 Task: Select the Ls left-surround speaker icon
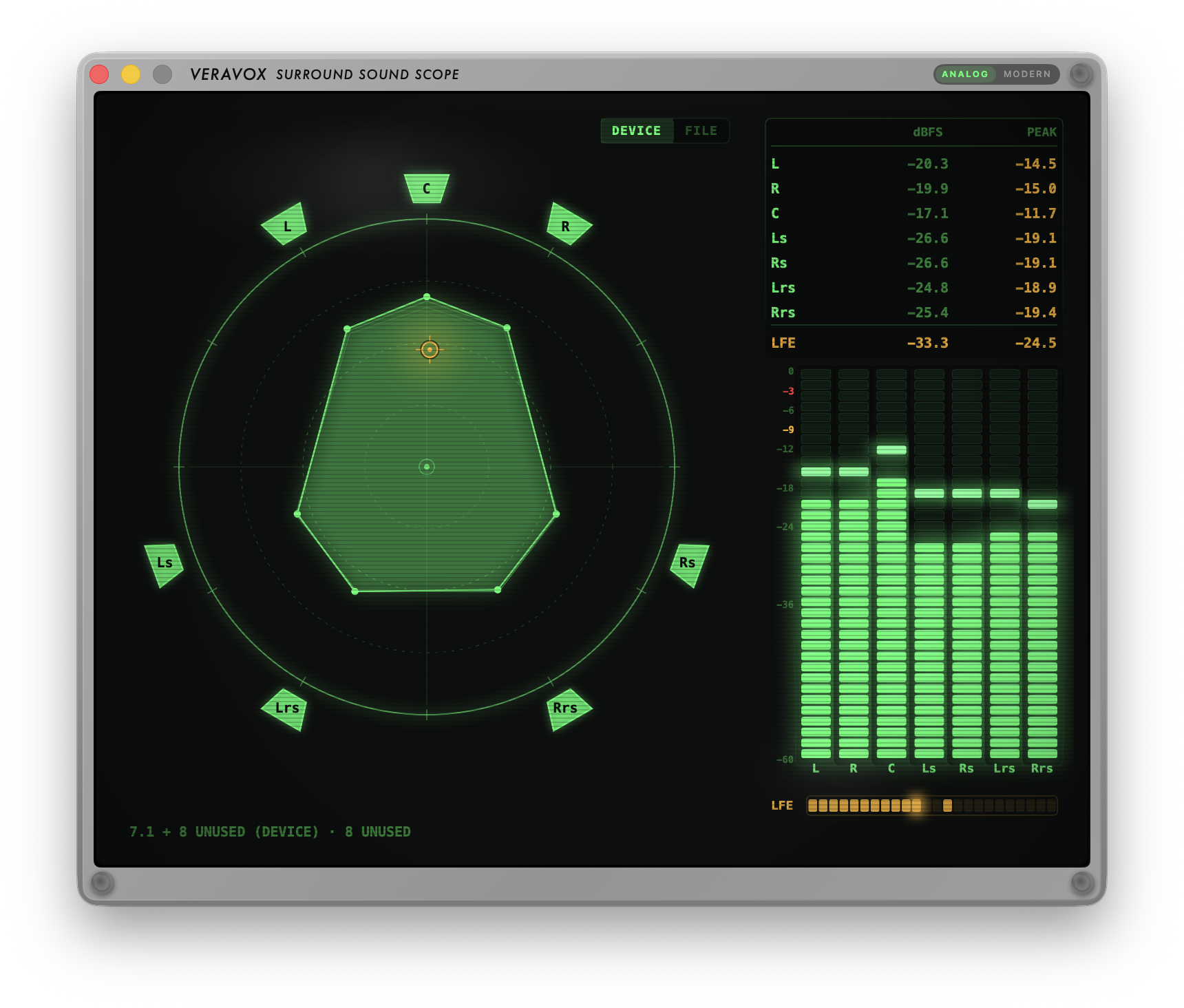164,565
